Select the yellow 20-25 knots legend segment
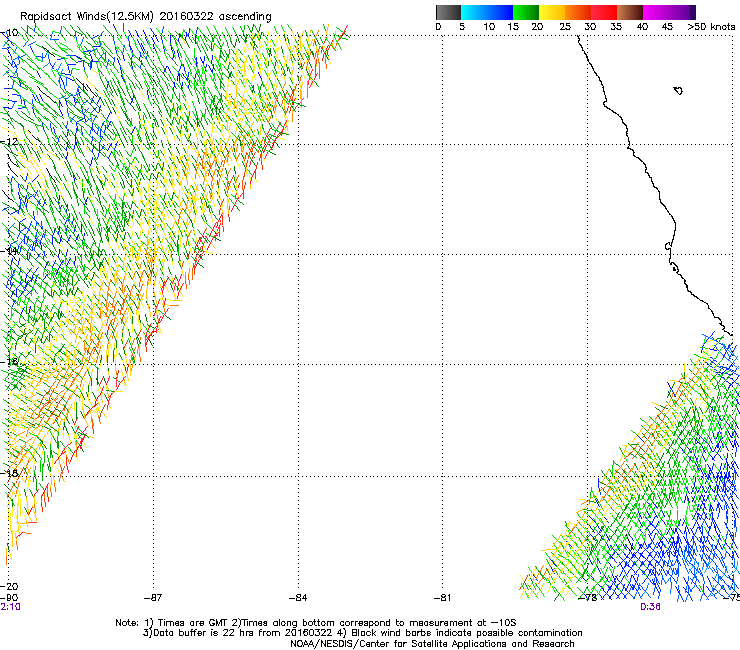Screen dimensions: 740x650 click(x=552, y=12)
